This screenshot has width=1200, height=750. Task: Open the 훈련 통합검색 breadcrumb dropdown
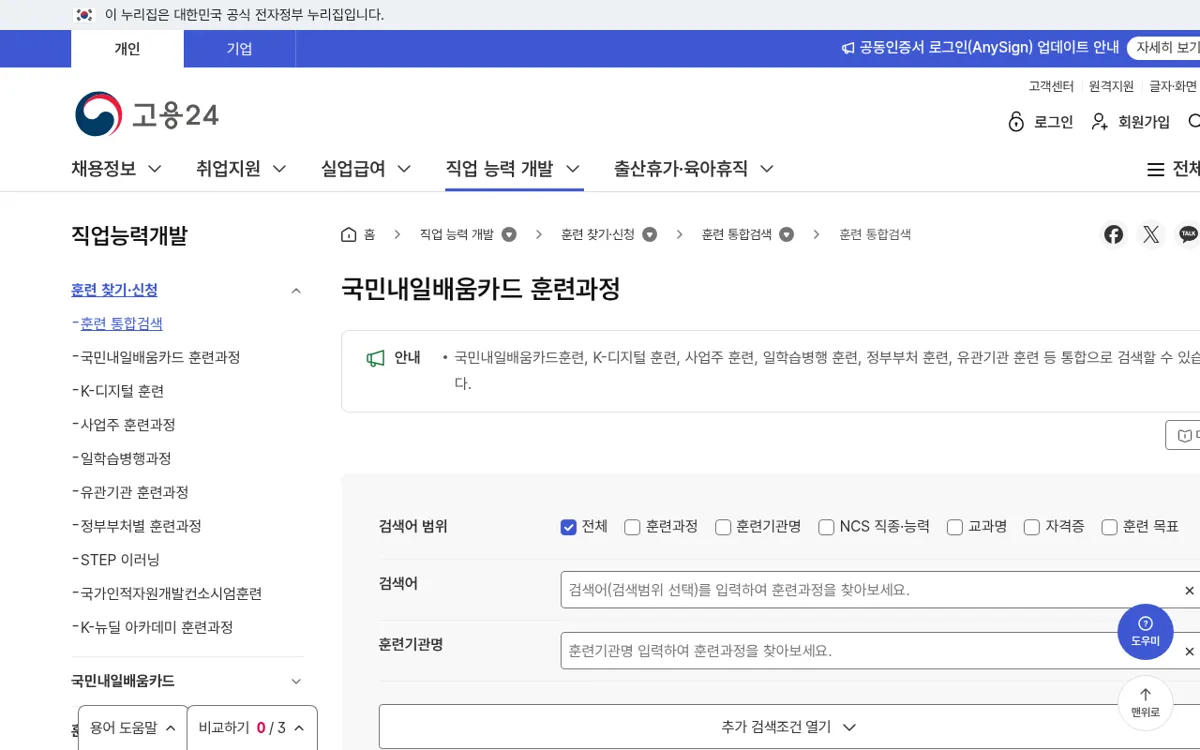coord(787,234)
